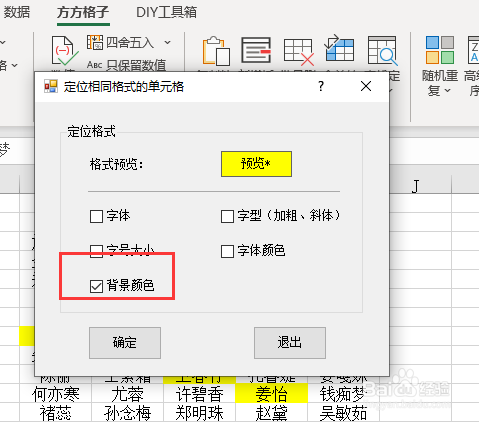Click the yellow 预览* format preview swatch
Viewport: 479px width, 422px height.
pyautogui.click(x=256, y=164)
